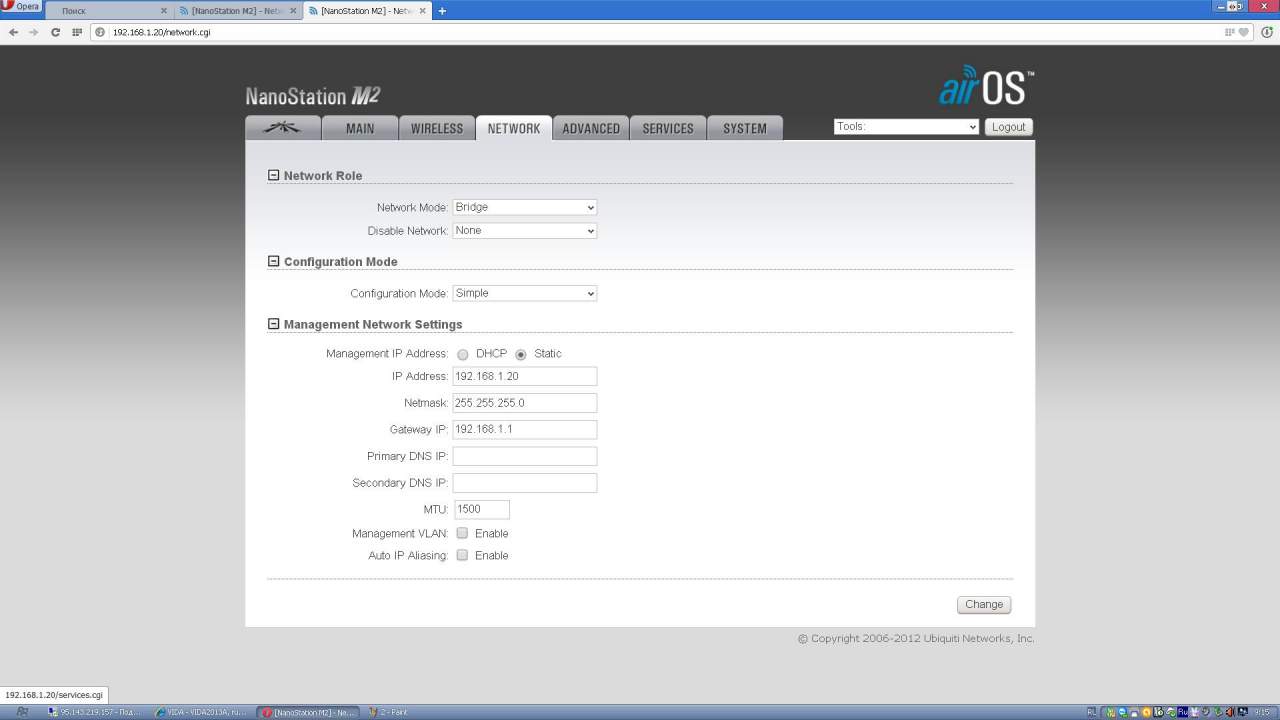Select DHCP for Management IP Address
1280x720 pixels.
coord(463,354)
